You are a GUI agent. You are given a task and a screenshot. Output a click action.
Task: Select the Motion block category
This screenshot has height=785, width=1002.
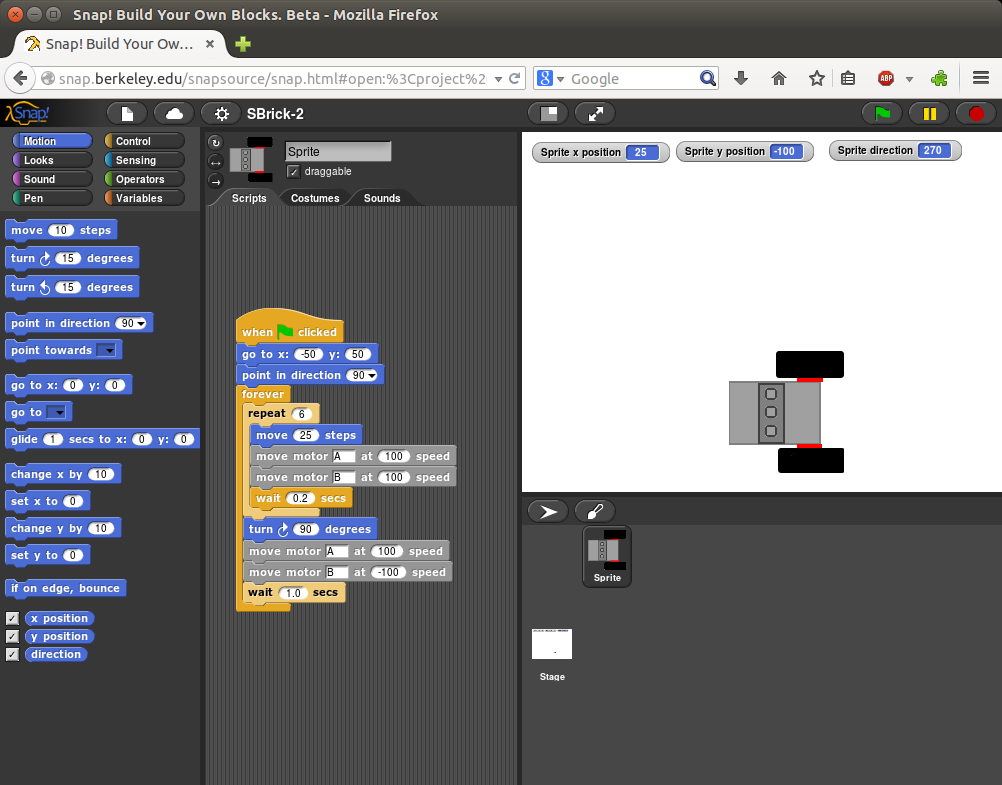point(52,141)
